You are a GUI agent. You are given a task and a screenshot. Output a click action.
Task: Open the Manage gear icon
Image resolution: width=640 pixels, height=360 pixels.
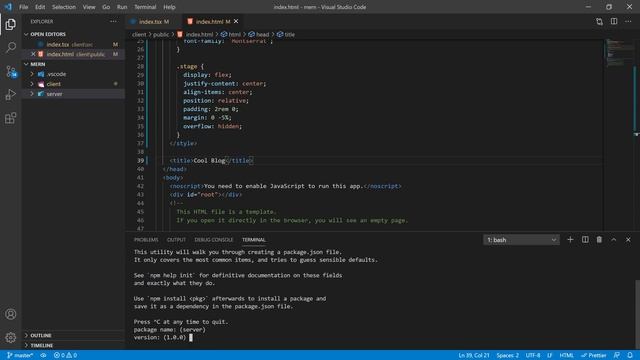(x=11, y=338)
